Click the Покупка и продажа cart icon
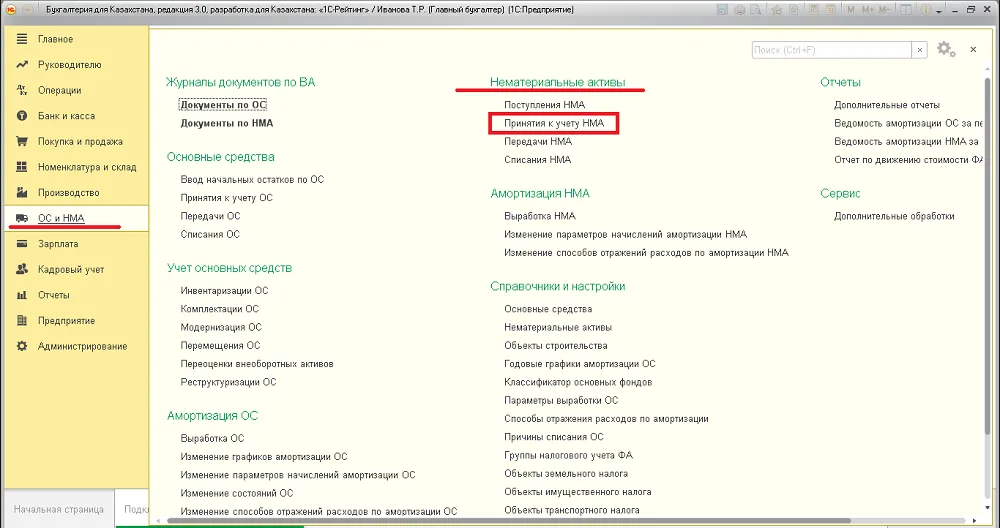The image size is (1000, 528). click(22, 141)
